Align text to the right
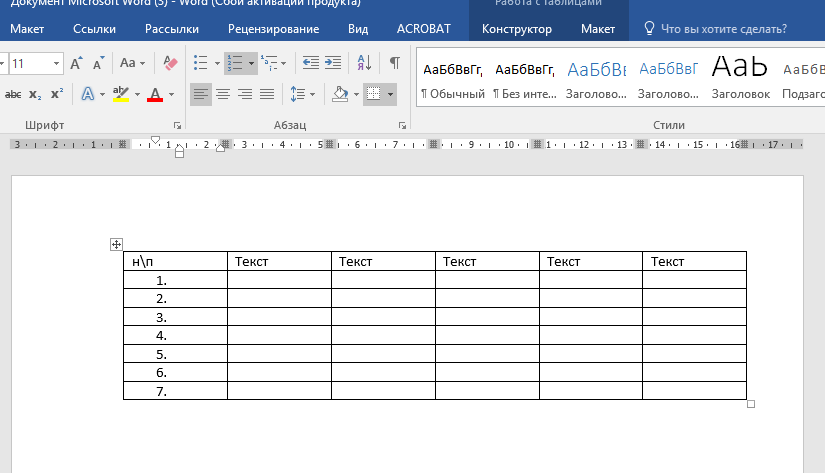This screenshot has height=473, width=825. pos(245,95)
